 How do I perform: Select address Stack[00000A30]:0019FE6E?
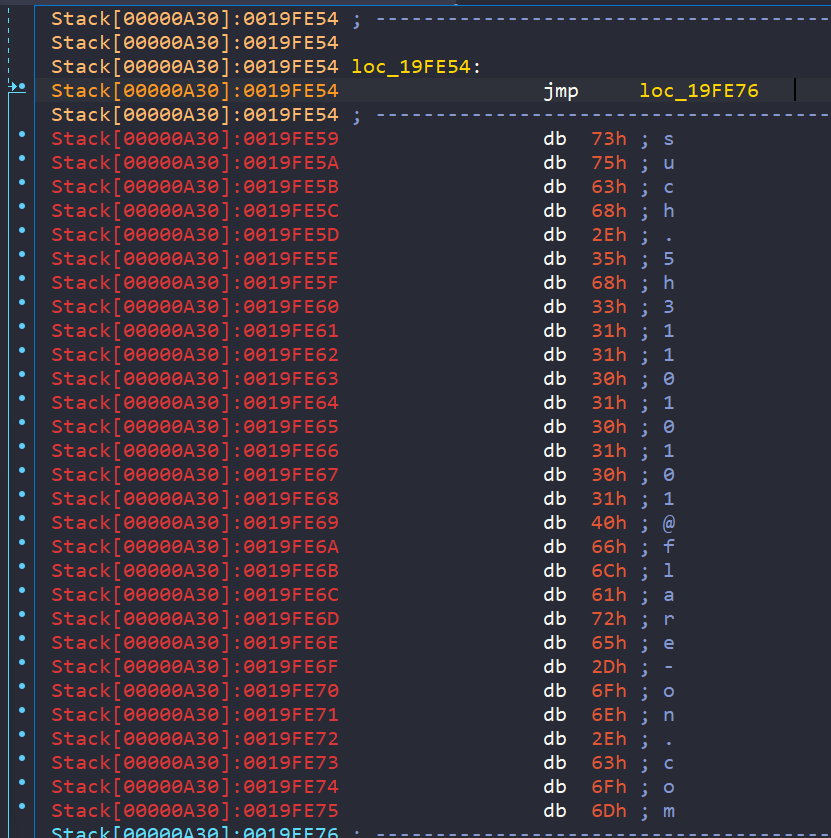pos(195,643)
